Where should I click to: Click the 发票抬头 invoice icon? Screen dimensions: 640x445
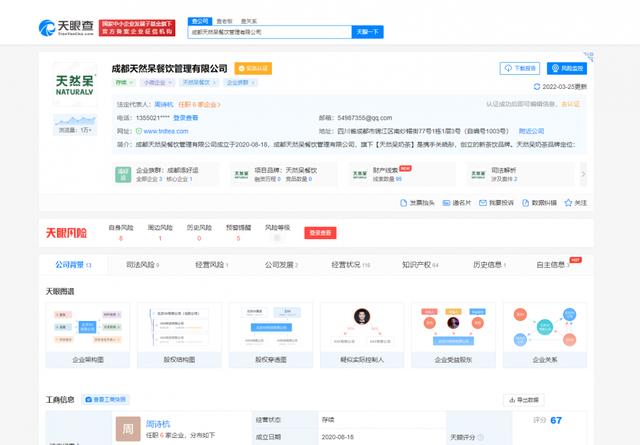tap(403, 203)
